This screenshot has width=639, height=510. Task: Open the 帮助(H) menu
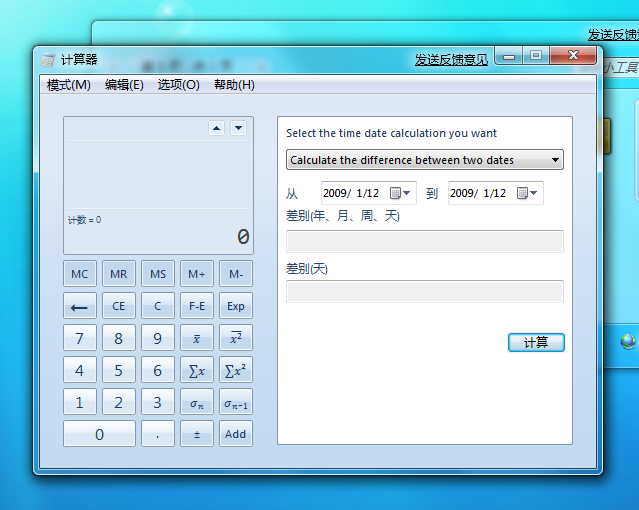pos(234,85)
